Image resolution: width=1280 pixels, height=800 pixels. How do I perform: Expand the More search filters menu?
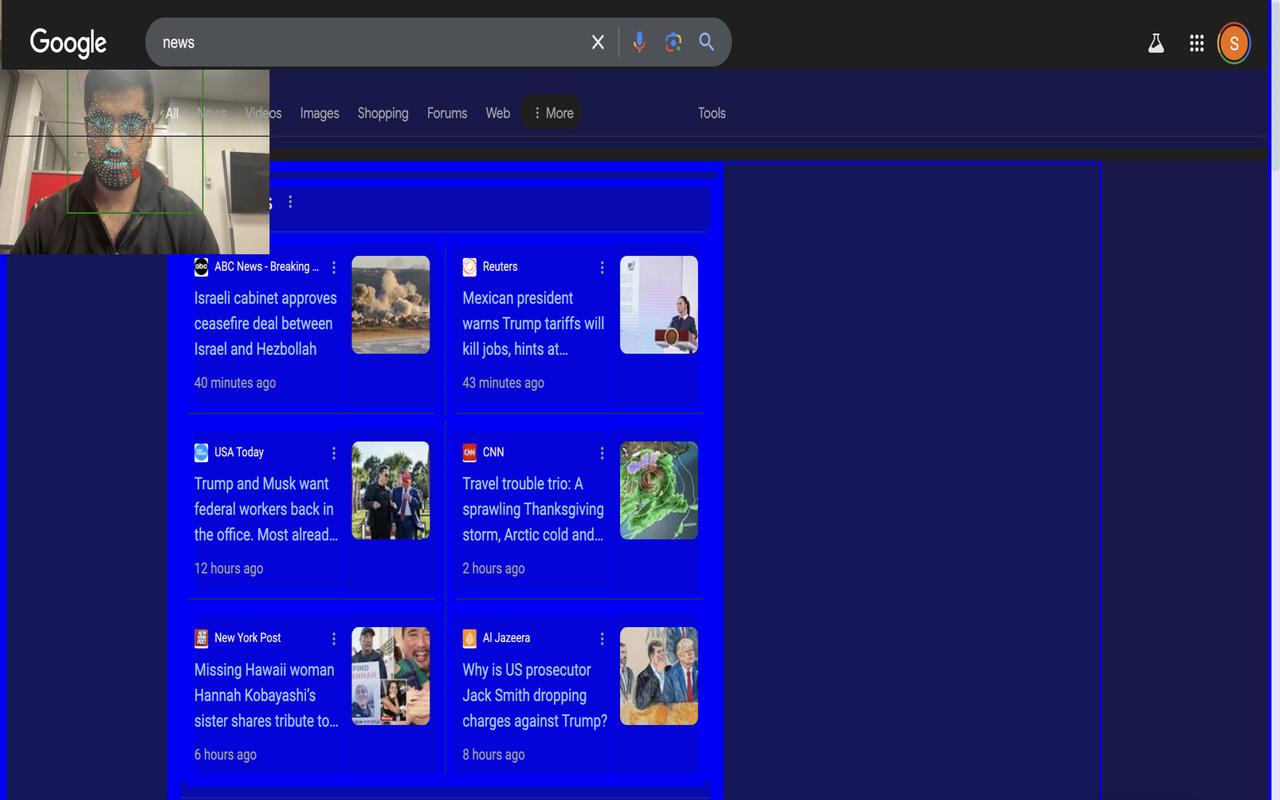point(552,113)
